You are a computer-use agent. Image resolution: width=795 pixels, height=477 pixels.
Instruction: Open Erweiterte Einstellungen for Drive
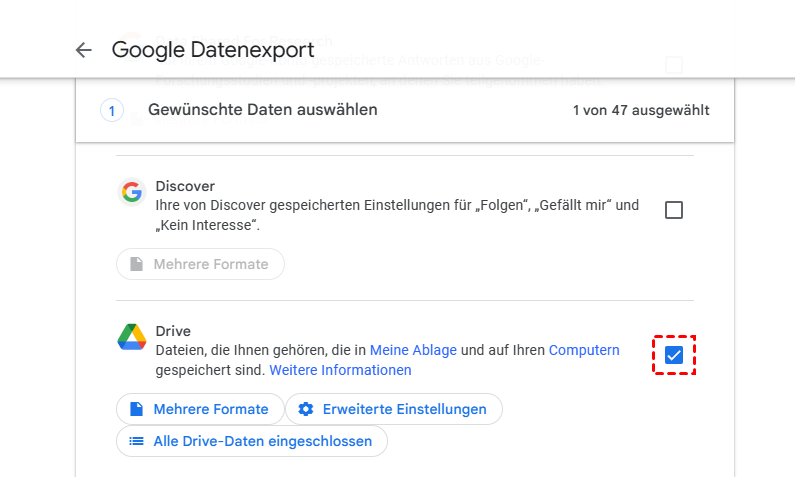394,409
